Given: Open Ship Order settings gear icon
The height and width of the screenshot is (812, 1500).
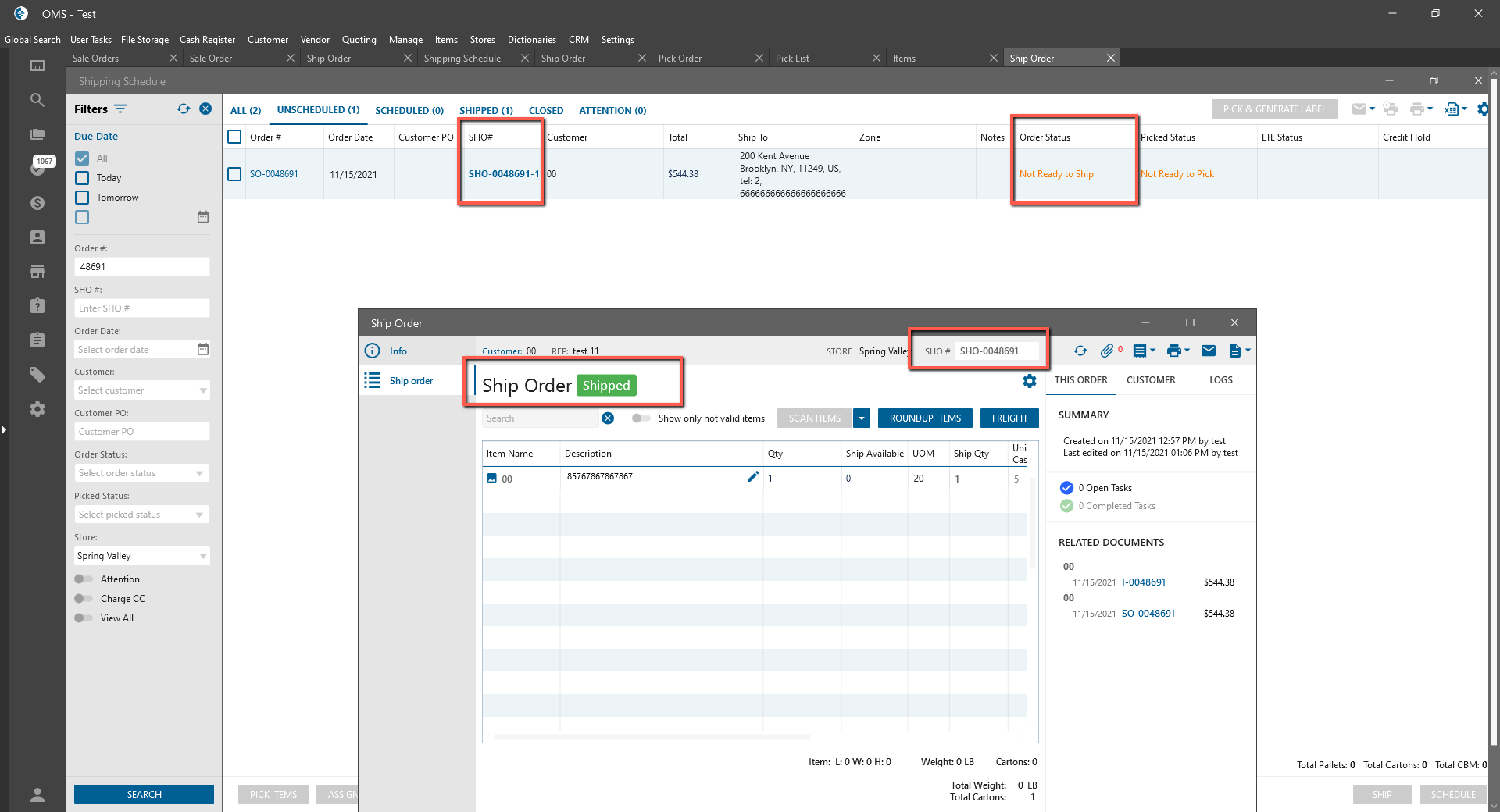Looking at the screenshot, I should coord(1030,381).
